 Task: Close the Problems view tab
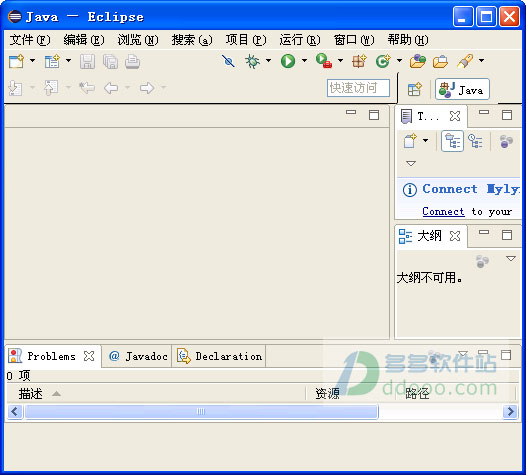89,356
